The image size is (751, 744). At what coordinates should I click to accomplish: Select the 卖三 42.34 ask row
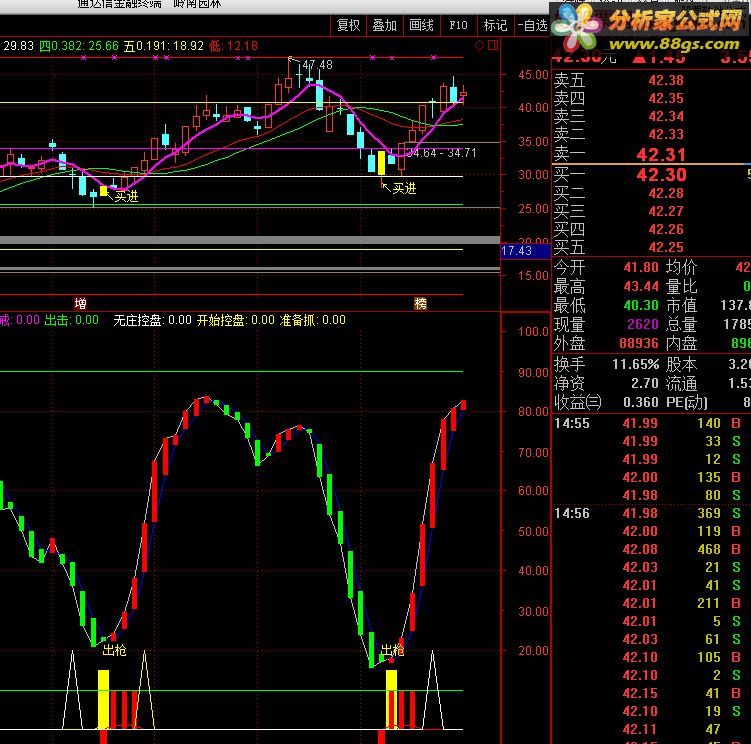point(651,116)
